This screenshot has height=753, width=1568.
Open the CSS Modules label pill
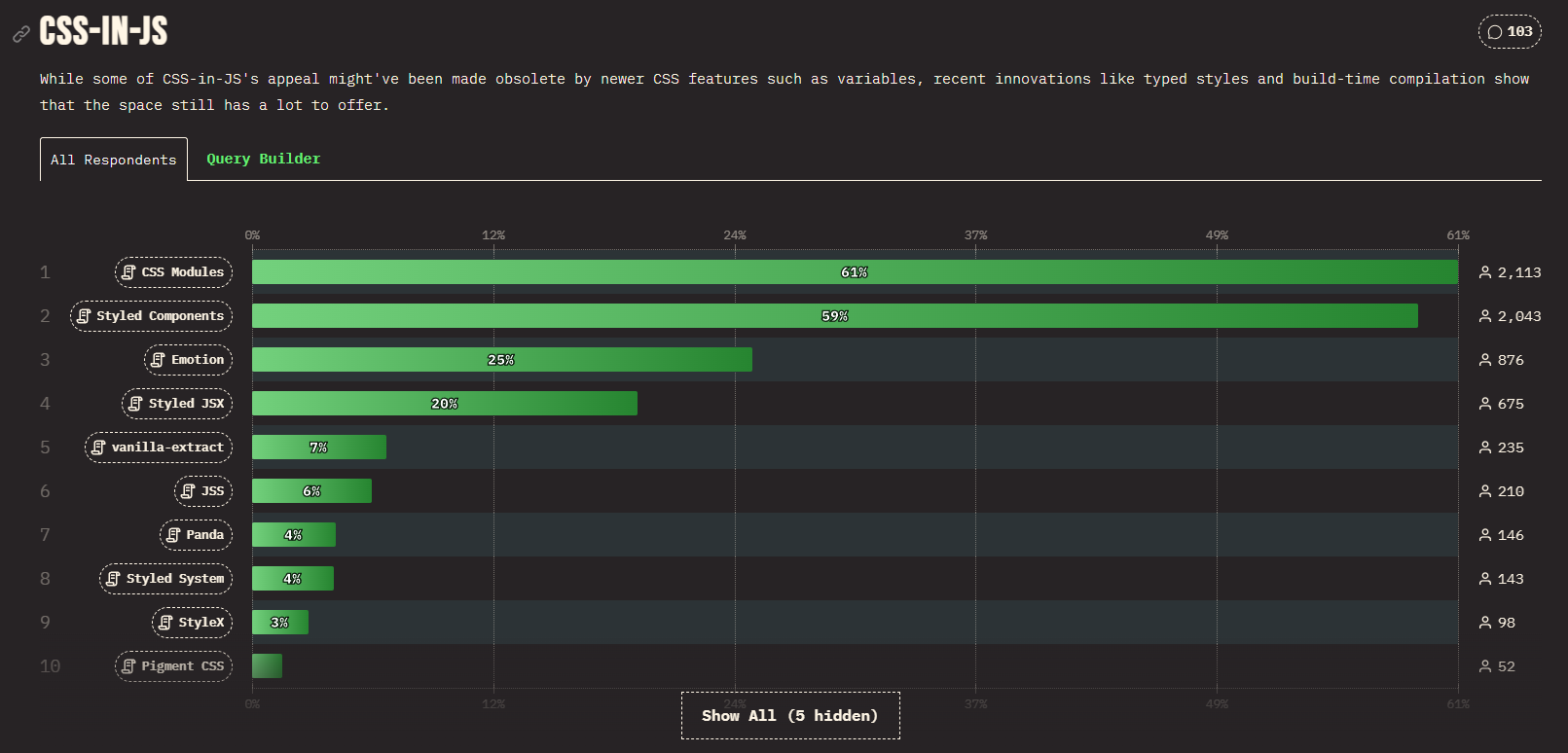click(x=174, y=272)
